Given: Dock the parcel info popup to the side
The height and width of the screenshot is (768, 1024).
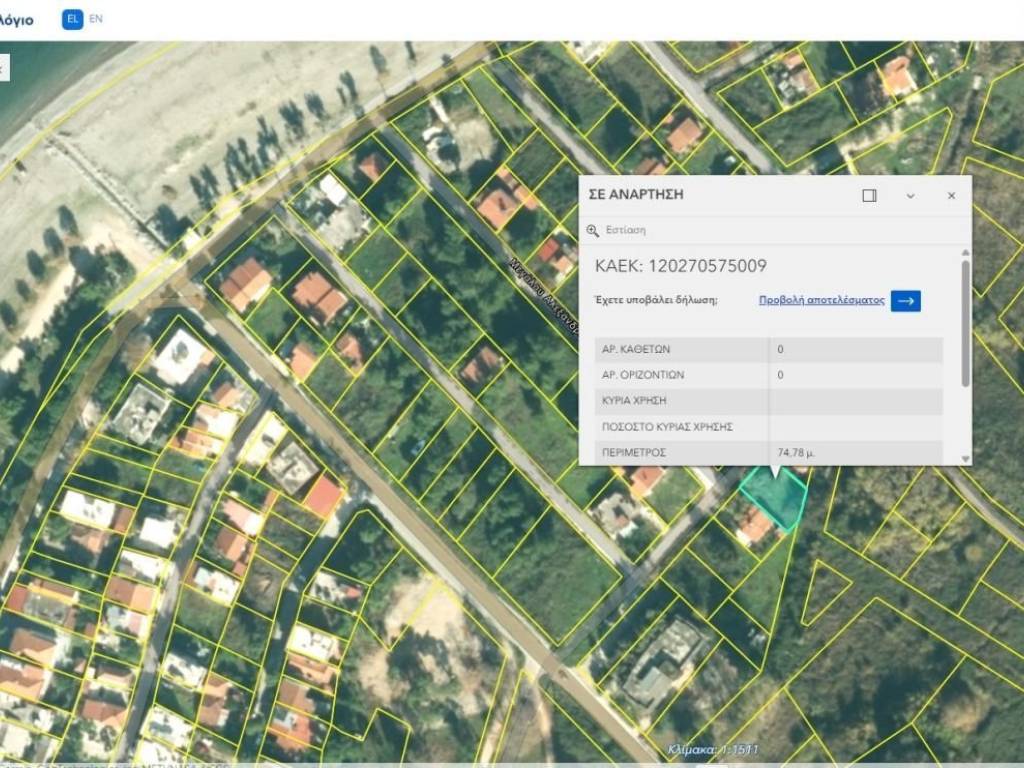Looking at the screenshot, I should (869, 196).
